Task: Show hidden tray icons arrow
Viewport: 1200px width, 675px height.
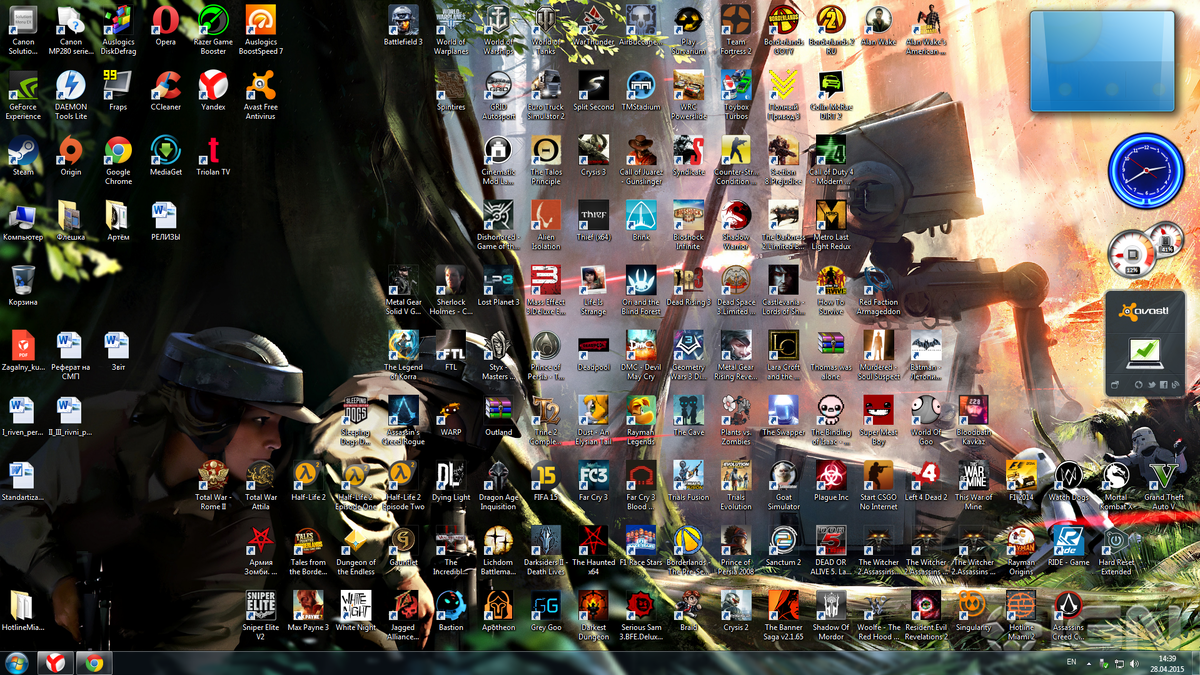Action: (x=1091, y=663)
